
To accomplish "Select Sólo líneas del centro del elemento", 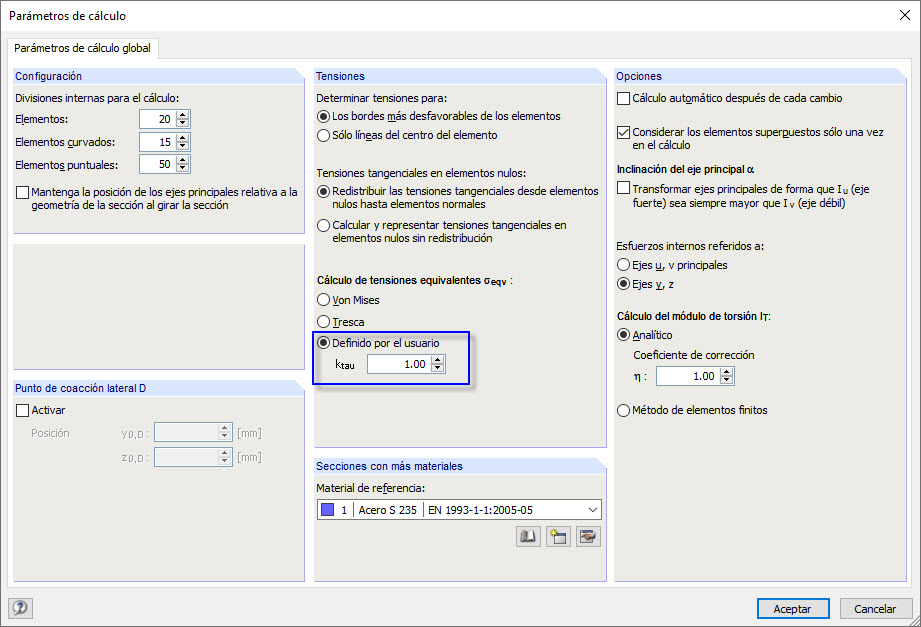I will click(323, 135).
